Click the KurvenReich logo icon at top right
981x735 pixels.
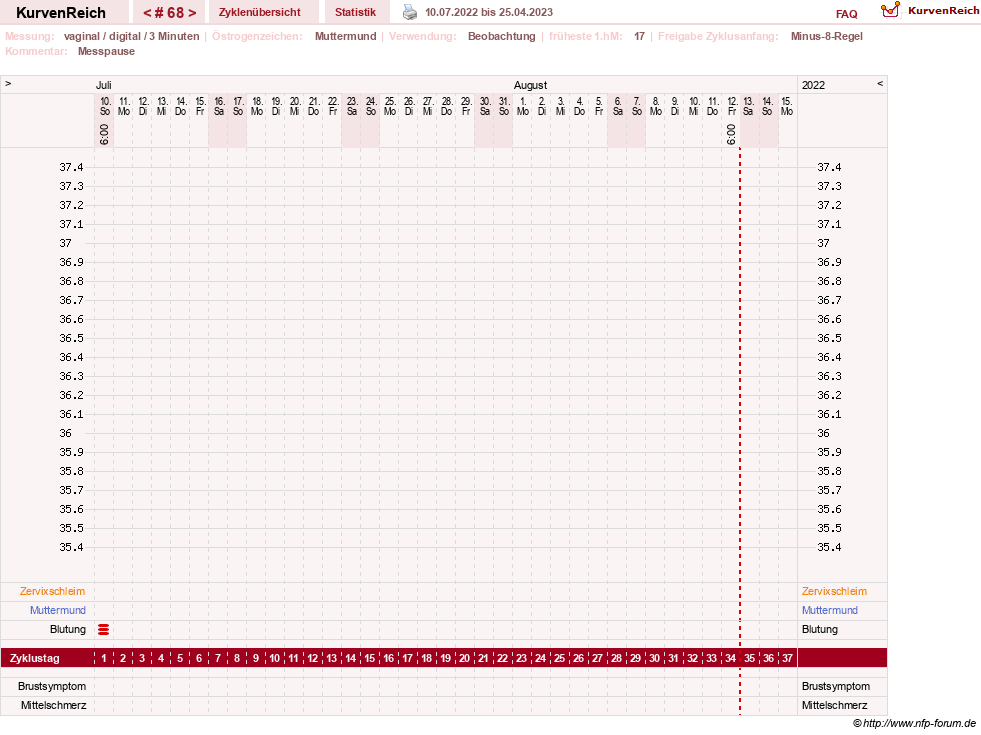(890, 10)
